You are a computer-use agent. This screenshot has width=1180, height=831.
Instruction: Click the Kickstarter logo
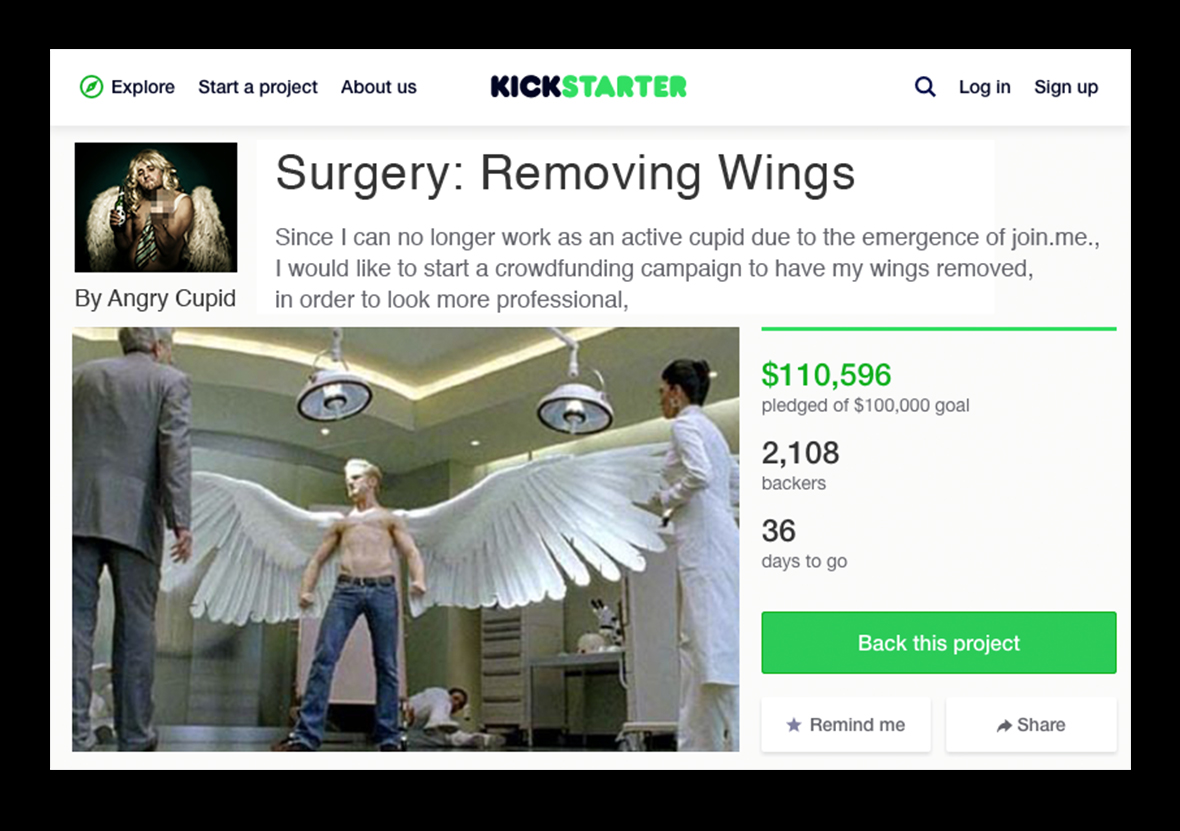click(588, 87)
